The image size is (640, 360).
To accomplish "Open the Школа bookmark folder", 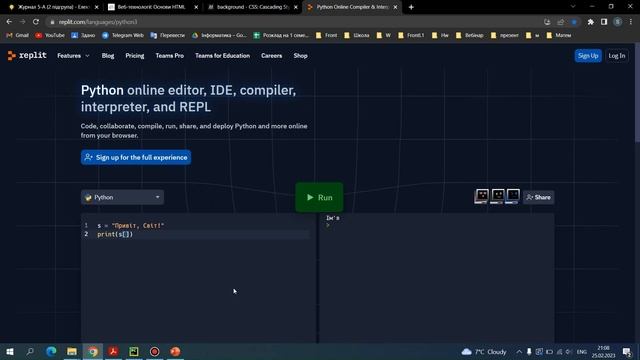I will coord(357,36).
